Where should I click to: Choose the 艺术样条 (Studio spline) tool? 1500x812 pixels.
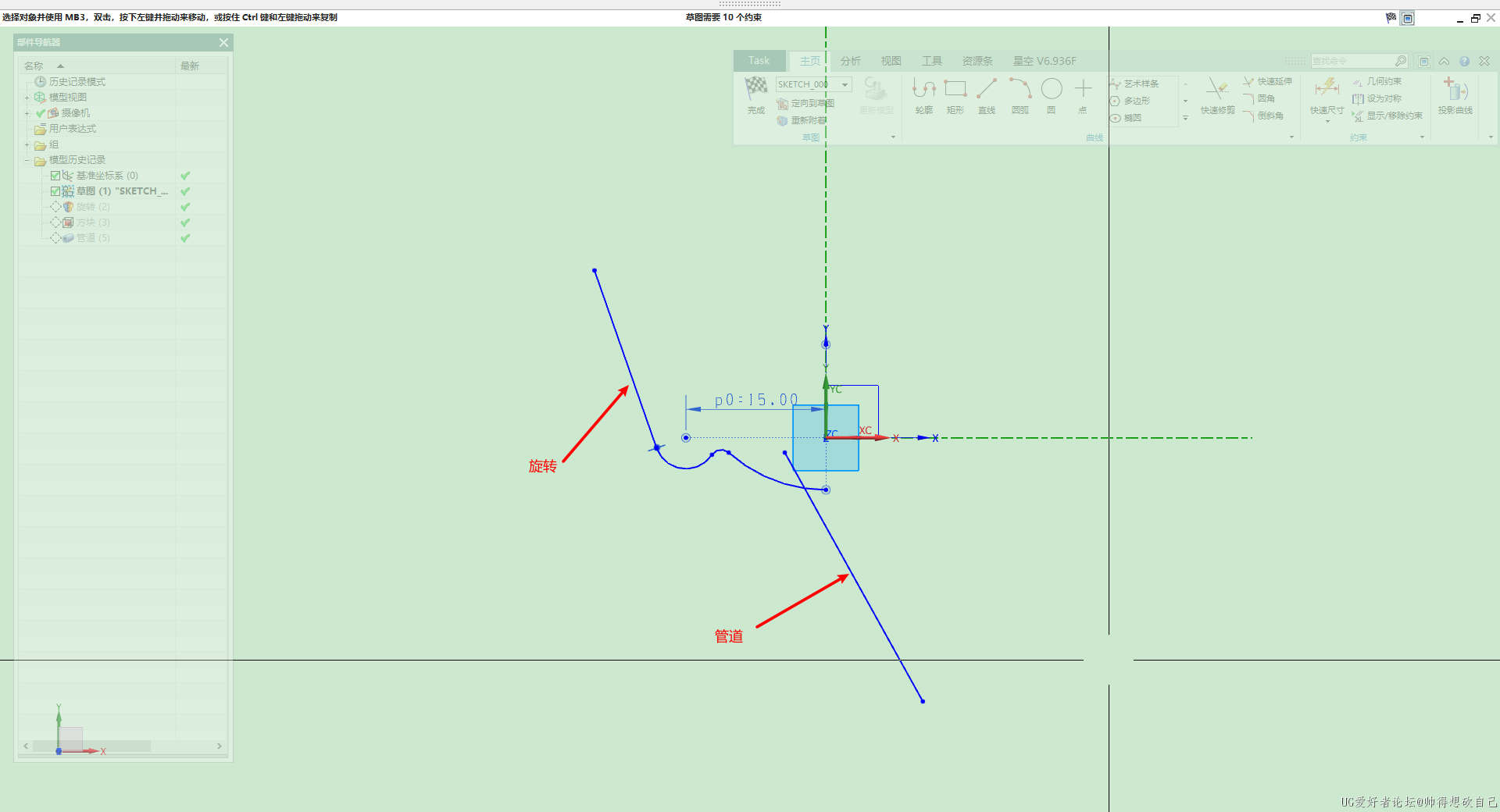[x=1134, y=84]
